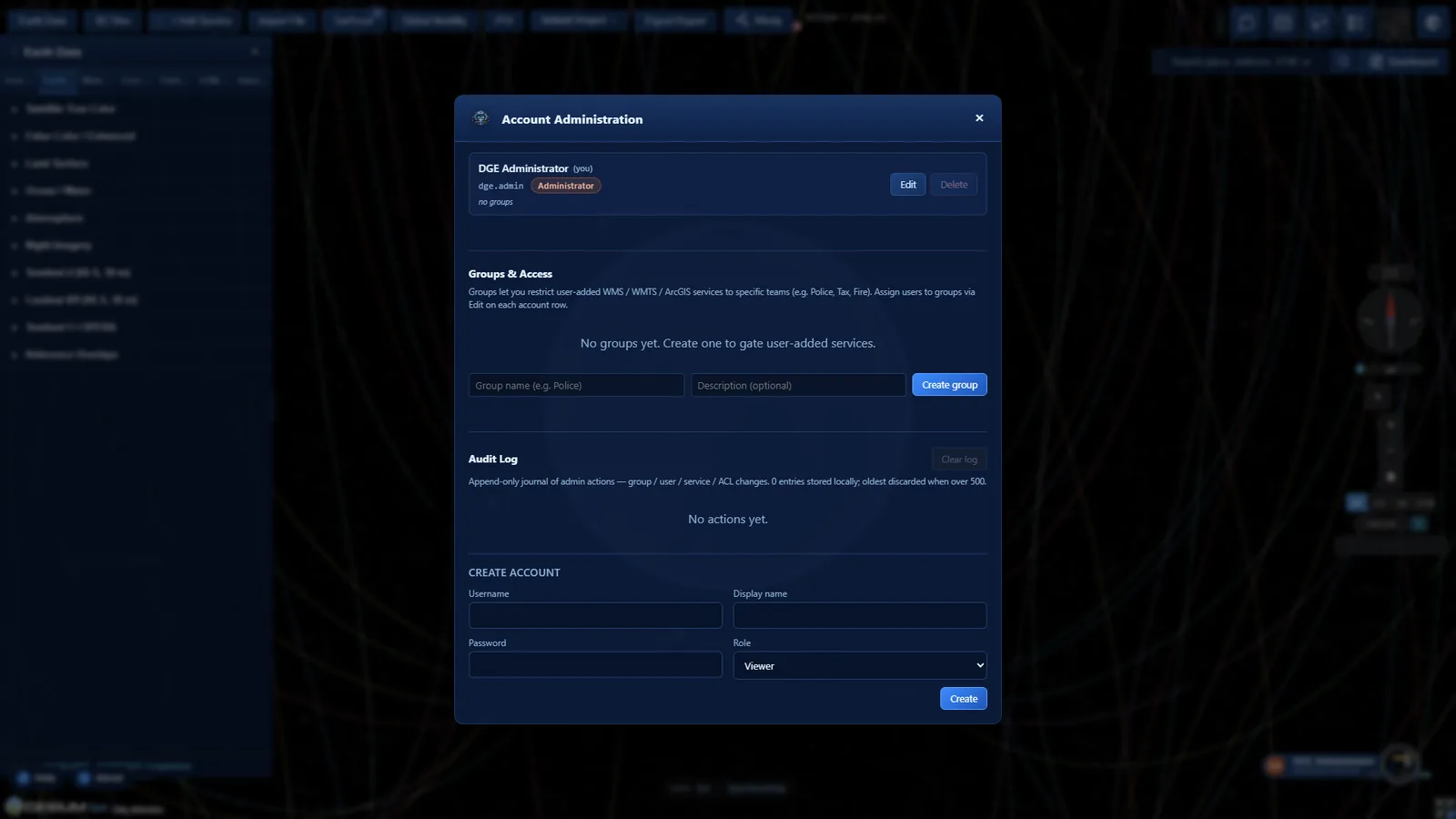Click Delete on the DGE Administrator row
1456x819 pixels.
954,185
